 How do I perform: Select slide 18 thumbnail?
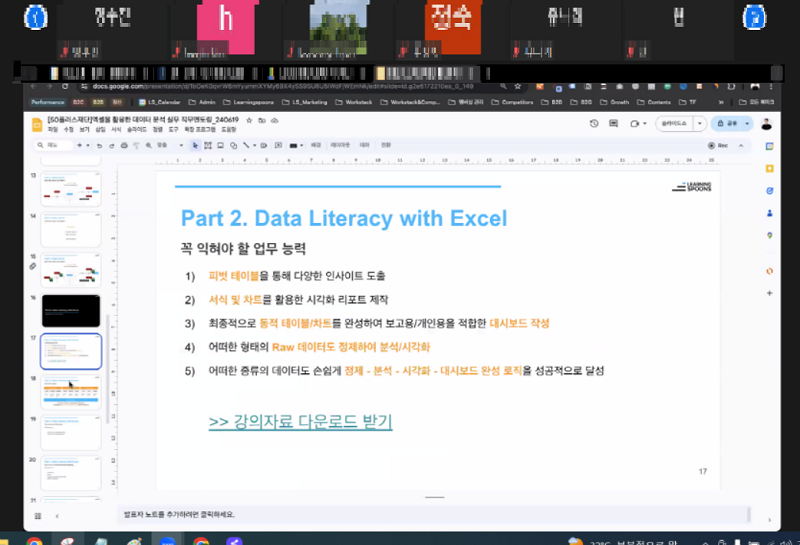pos(71,392)
